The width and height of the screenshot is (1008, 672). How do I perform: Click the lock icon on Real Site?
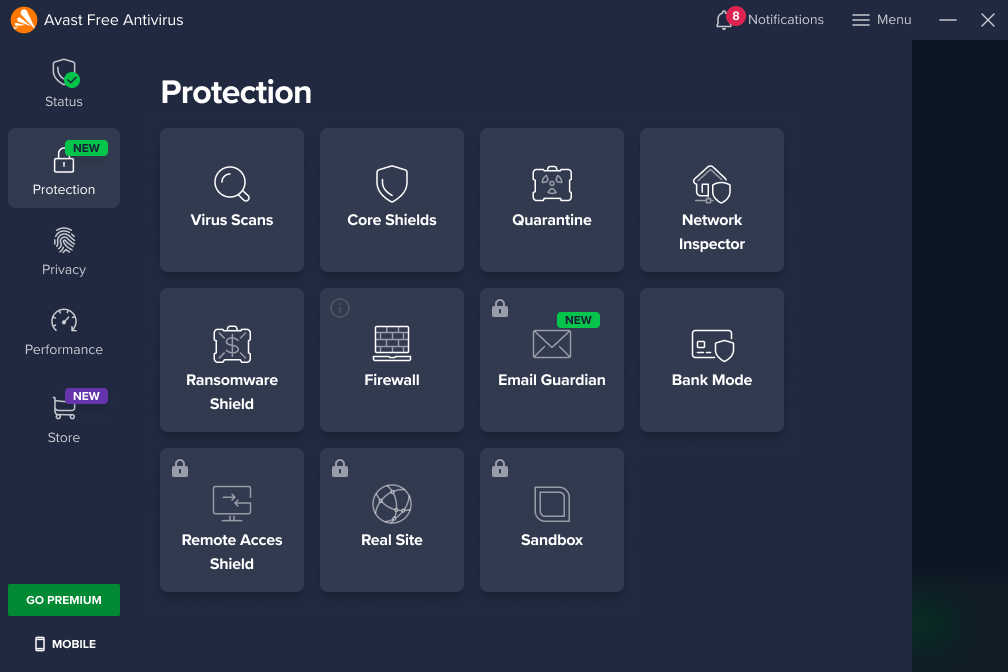(x=339, y=468)
